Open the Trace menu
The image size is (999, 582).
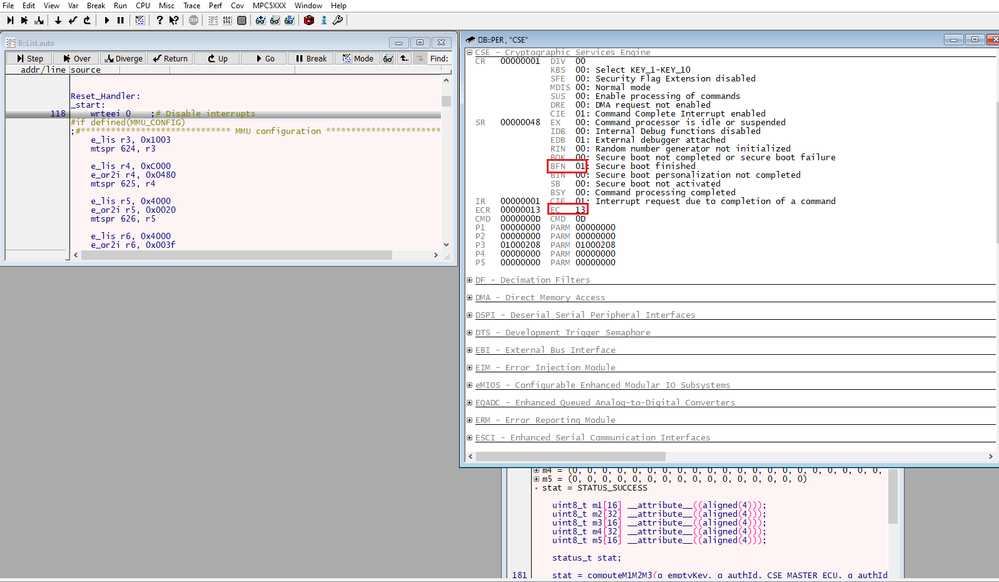tap(192, 5)
